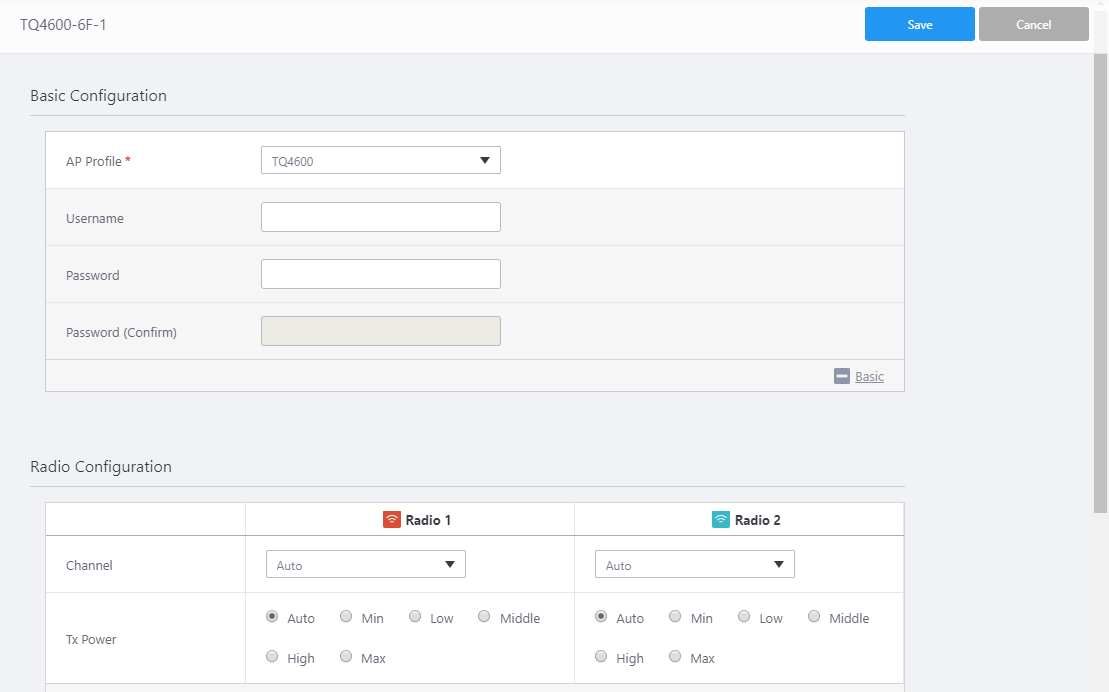1109x692 pixels.
Task: Click the Basic Configuration heading
Action: [98, 96]
